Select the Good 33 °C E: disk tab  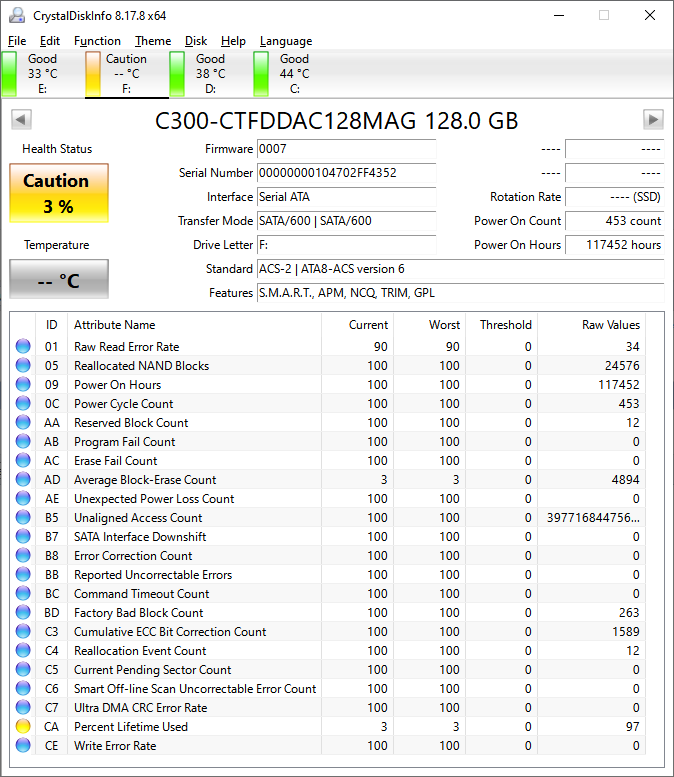[43, 73]
